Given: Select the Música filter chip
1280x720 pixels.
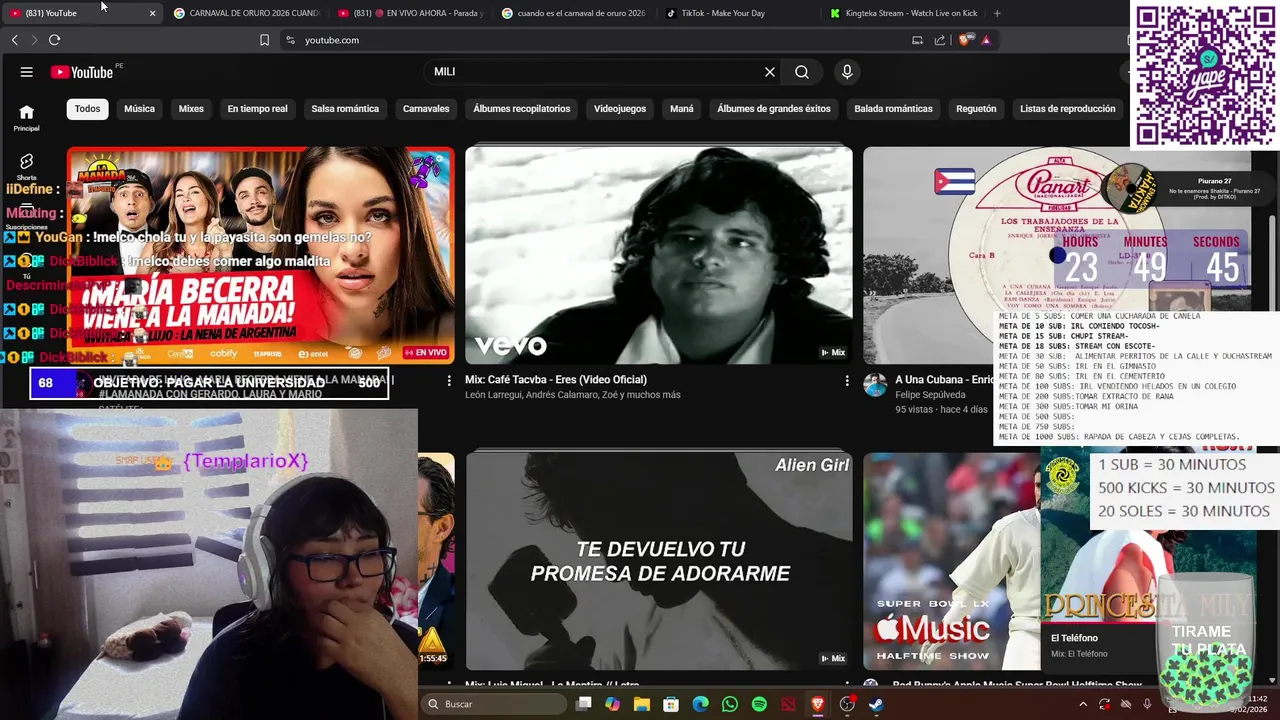Looking at the screenshot, I should 139,109.
